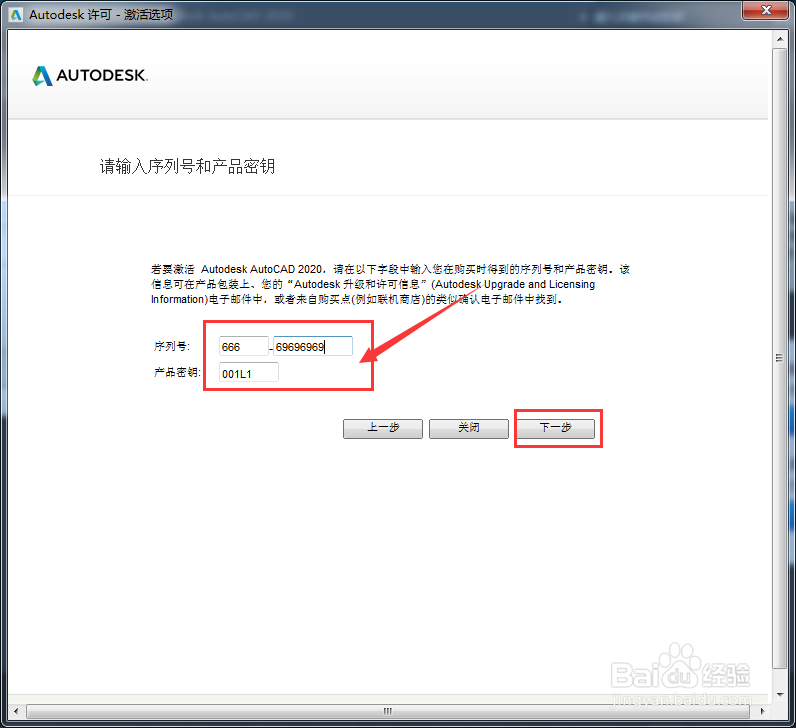Focus the product key field containing 001L1
The image size is (796, 728).
[249, 373]
